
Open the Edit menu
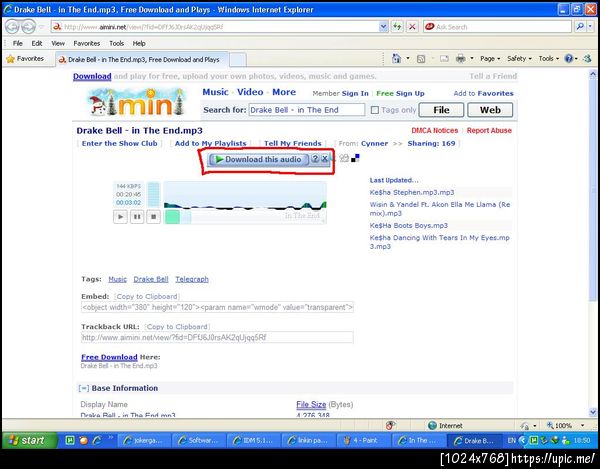click(37, 43)
